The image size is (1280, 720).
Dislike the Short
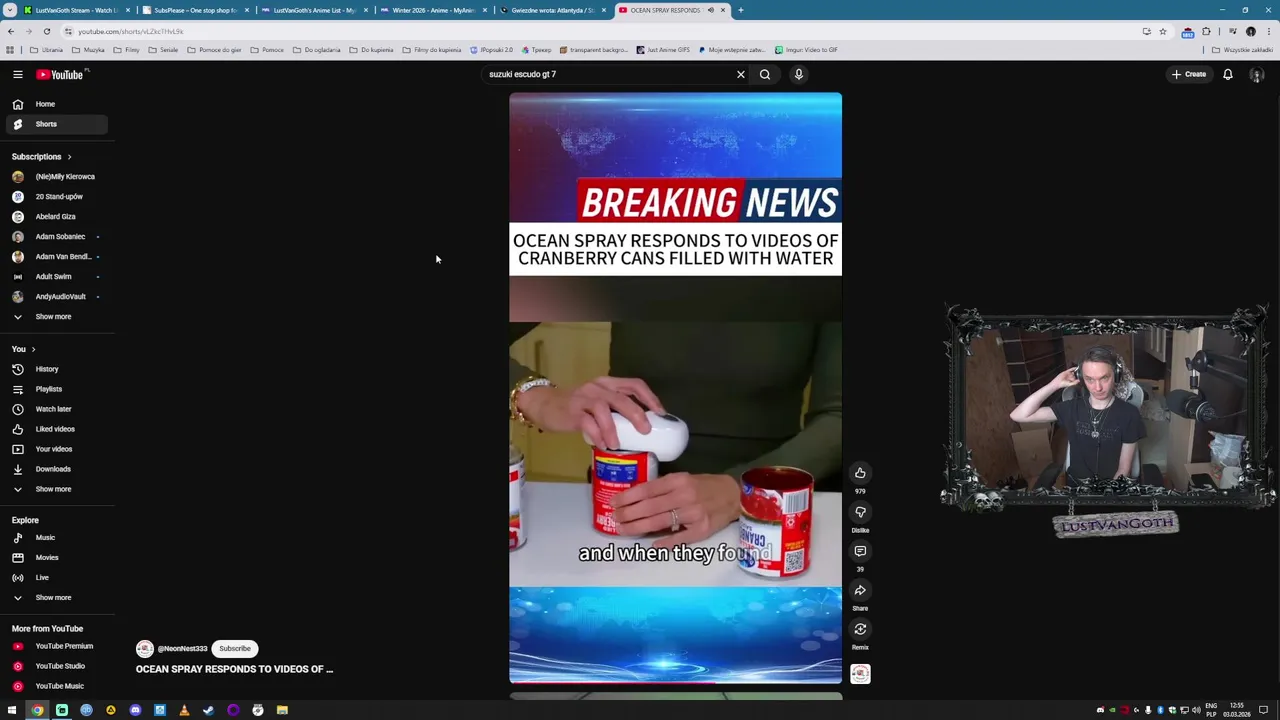860,512
